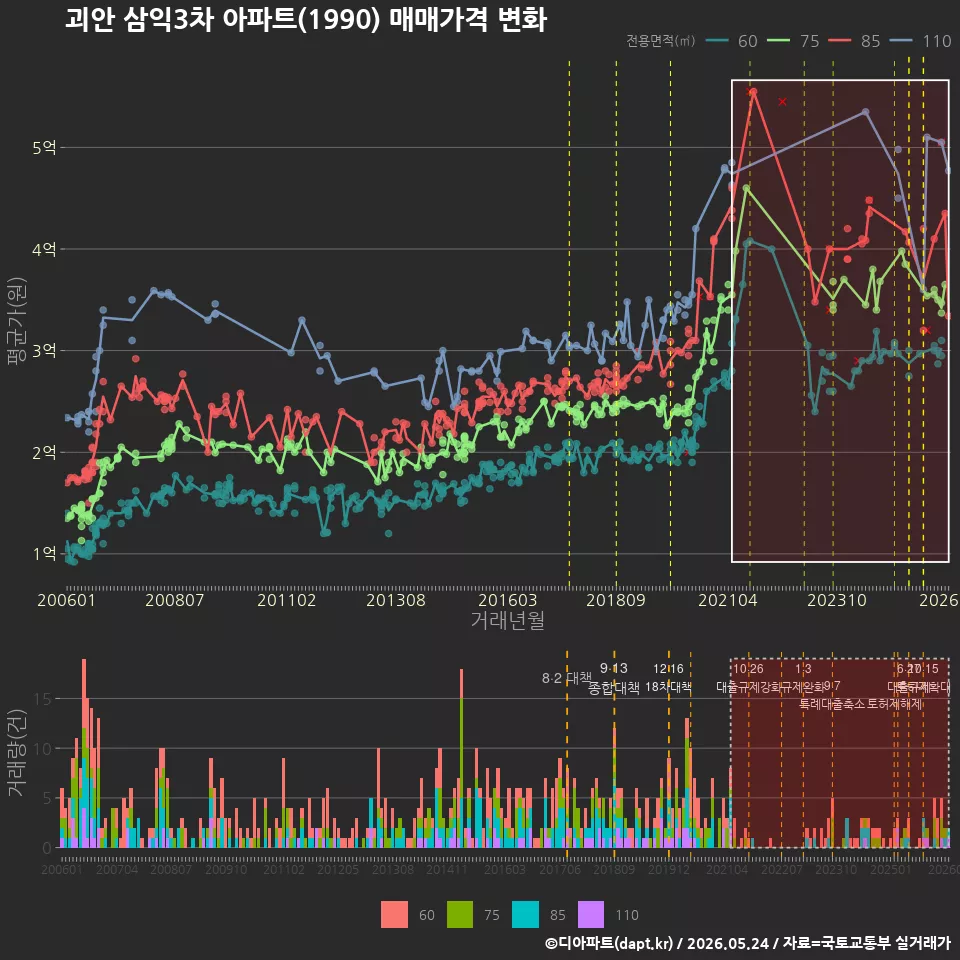Click the 1억 price axis label
This screenshot has height=960, width=960.
pyautogui.click(x=44, y=554)
